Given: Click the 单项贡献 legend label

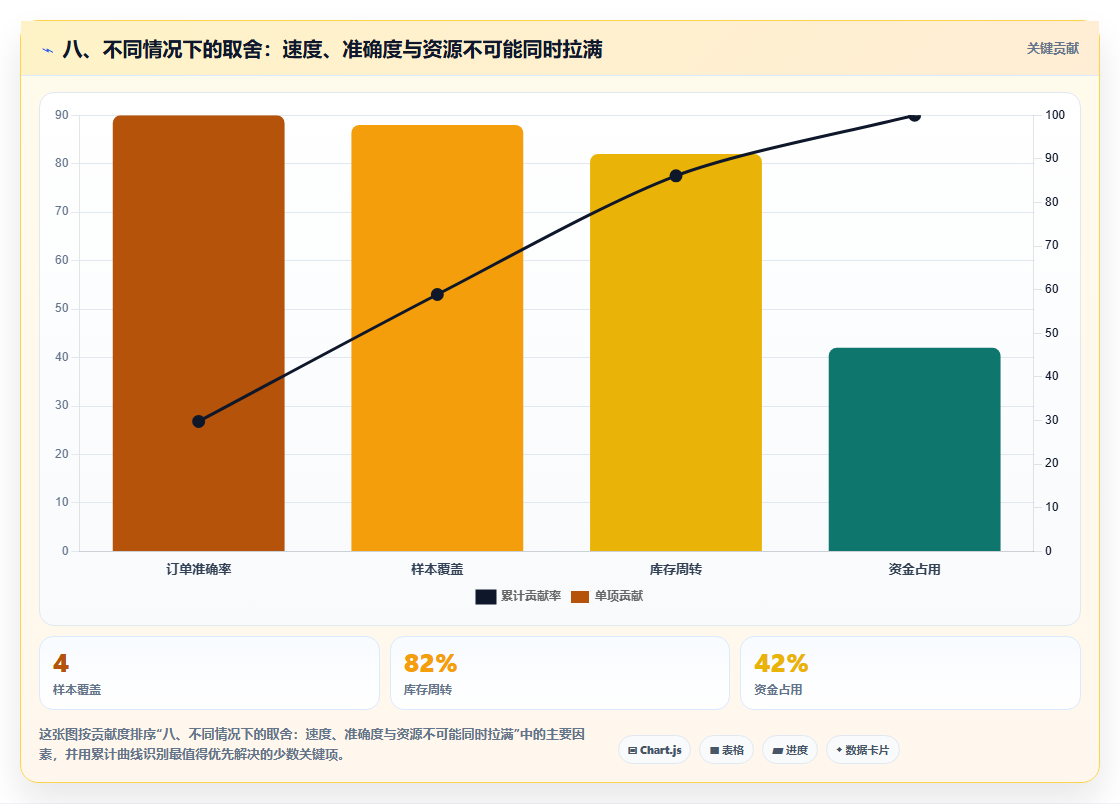Looking at the screenshot, I should click(619, 596).
